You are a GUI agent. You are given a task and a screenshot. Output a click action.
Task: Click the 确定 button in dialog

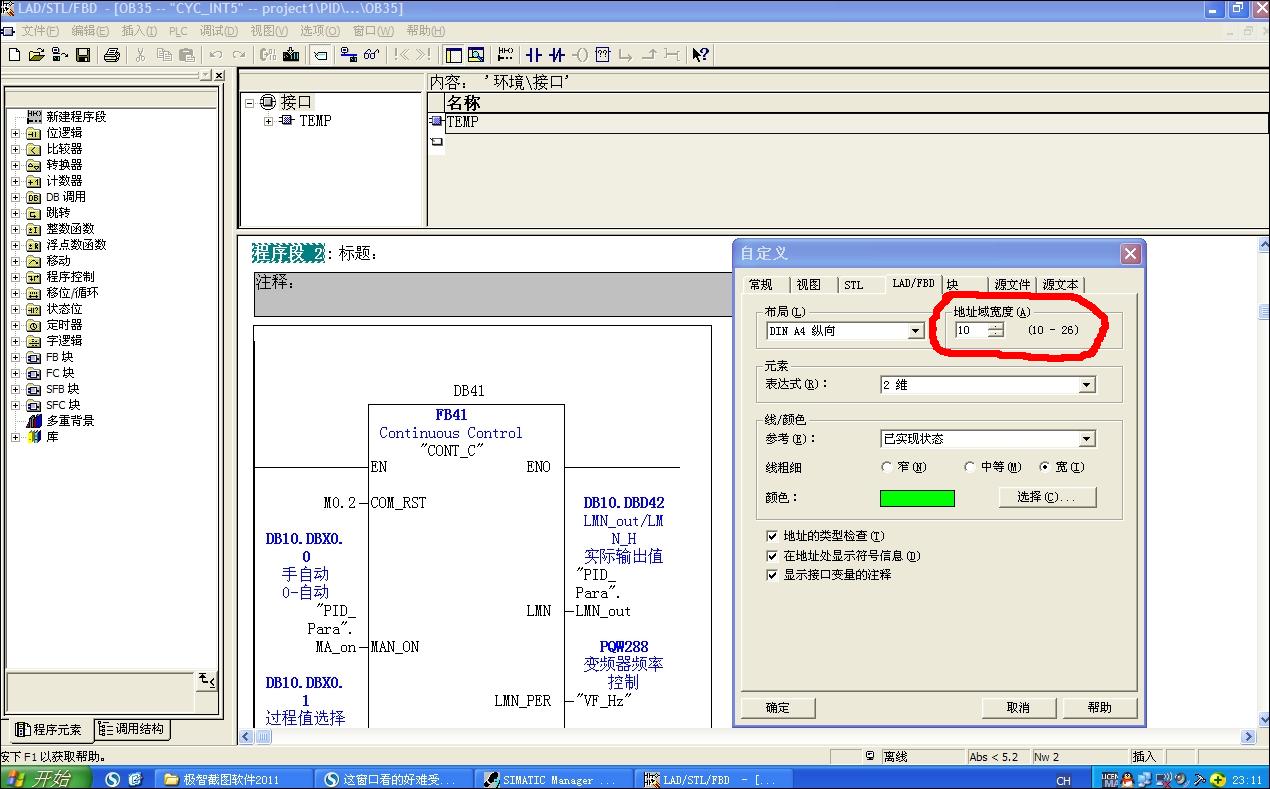coord(777,707)
